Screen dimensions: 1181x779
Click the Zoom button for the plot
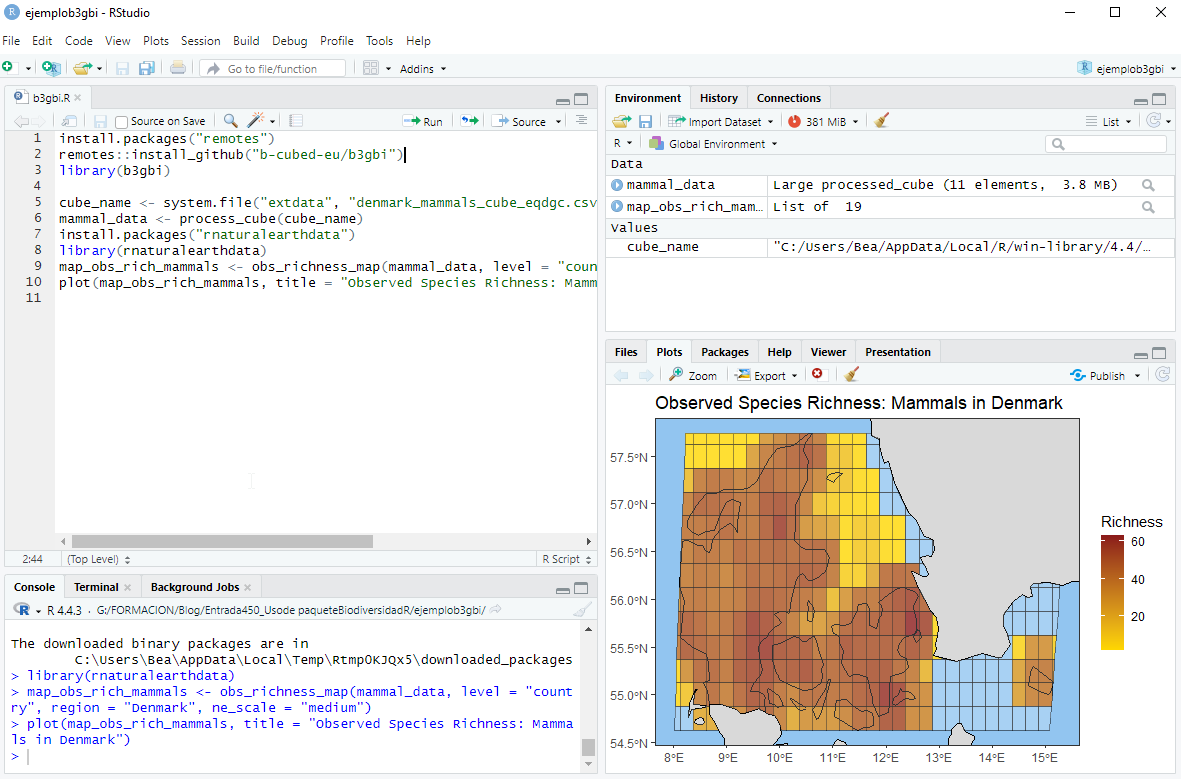coord(694,376)
